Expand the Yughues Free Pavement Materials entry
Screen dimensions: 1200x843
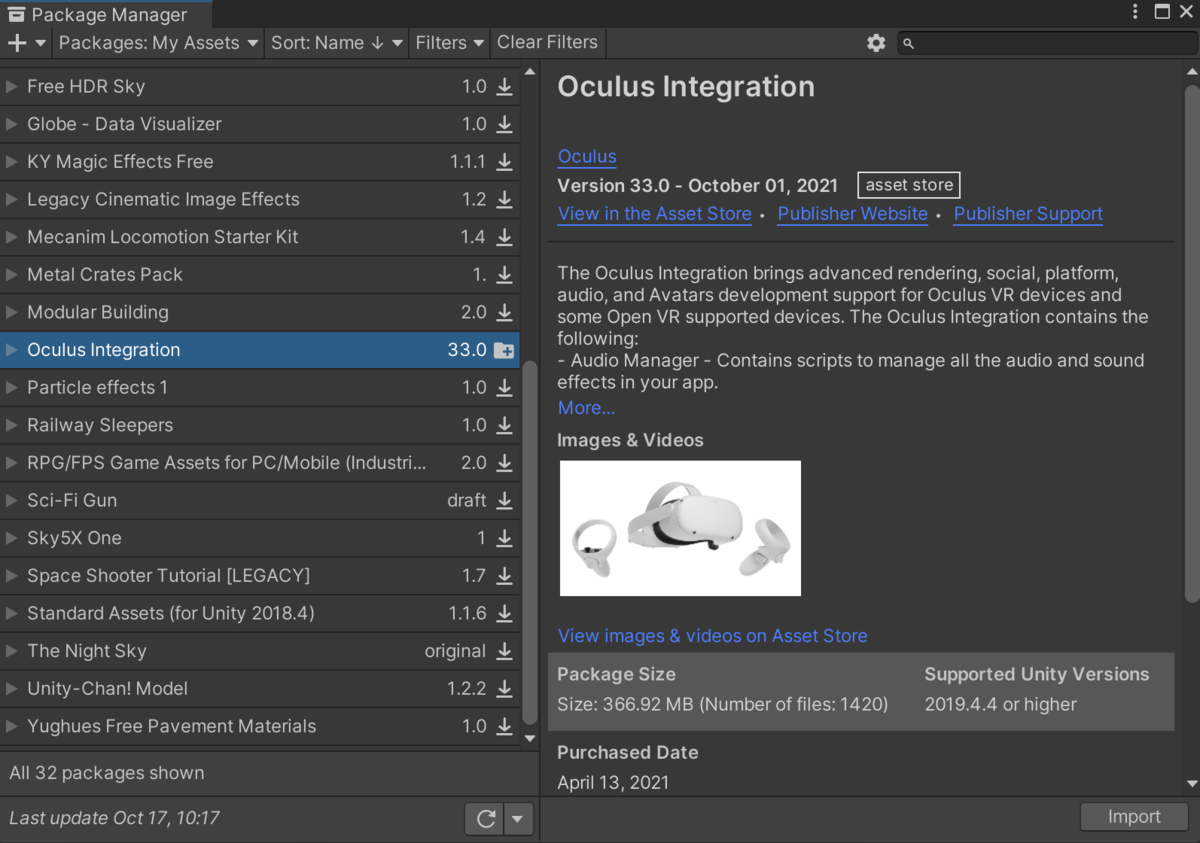(x=12, y=726)
